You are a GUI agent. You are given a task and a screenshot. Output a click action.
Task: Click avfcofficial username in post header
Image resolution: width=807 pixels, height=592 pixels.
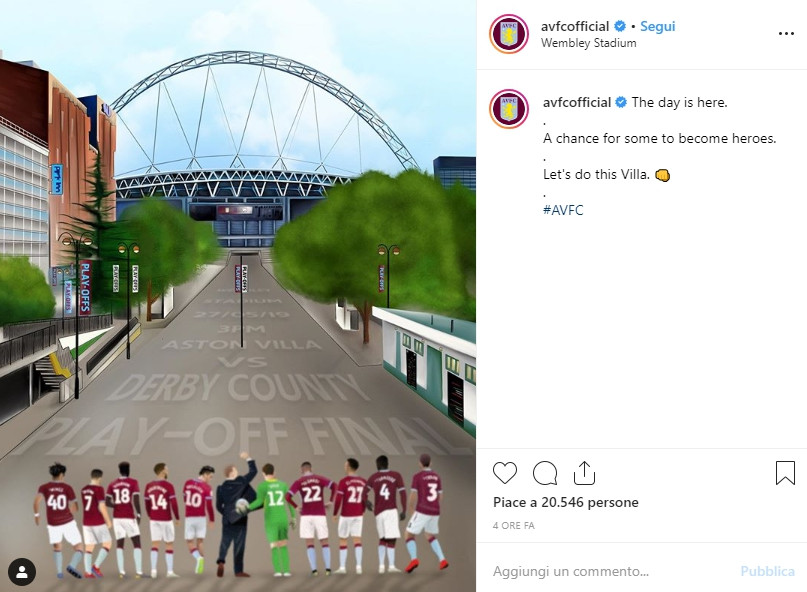[x=575, y=27]
